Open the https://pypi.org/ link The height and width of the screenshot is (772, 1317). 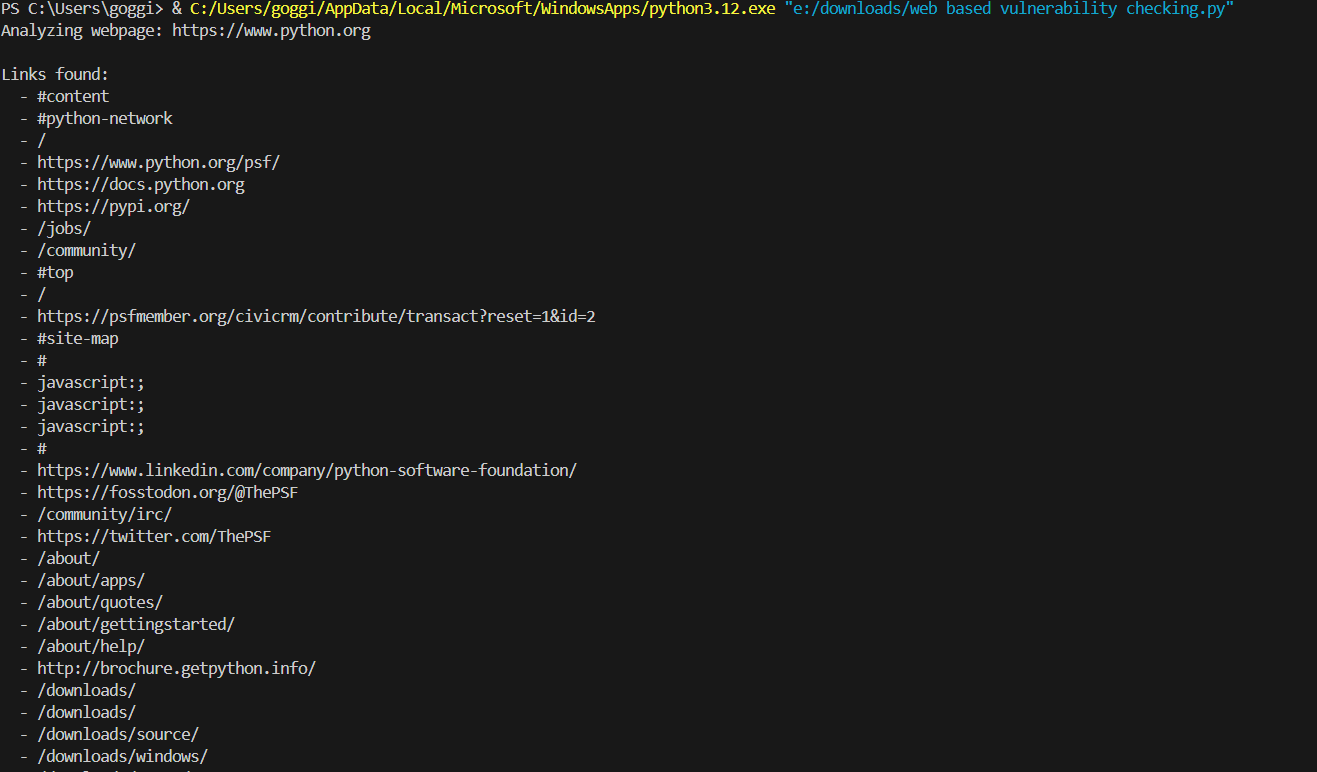tap(113, 206)
